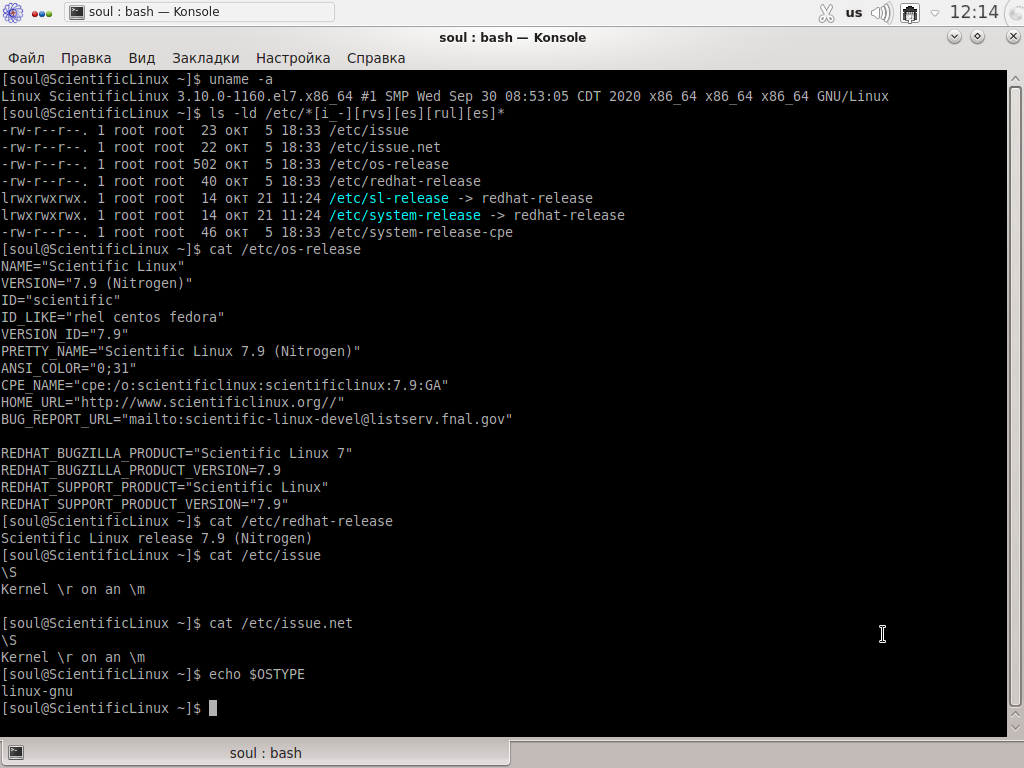The image size is (1024, 768).
Task: Click terminal icon on the bash tab
Action: 16,753
